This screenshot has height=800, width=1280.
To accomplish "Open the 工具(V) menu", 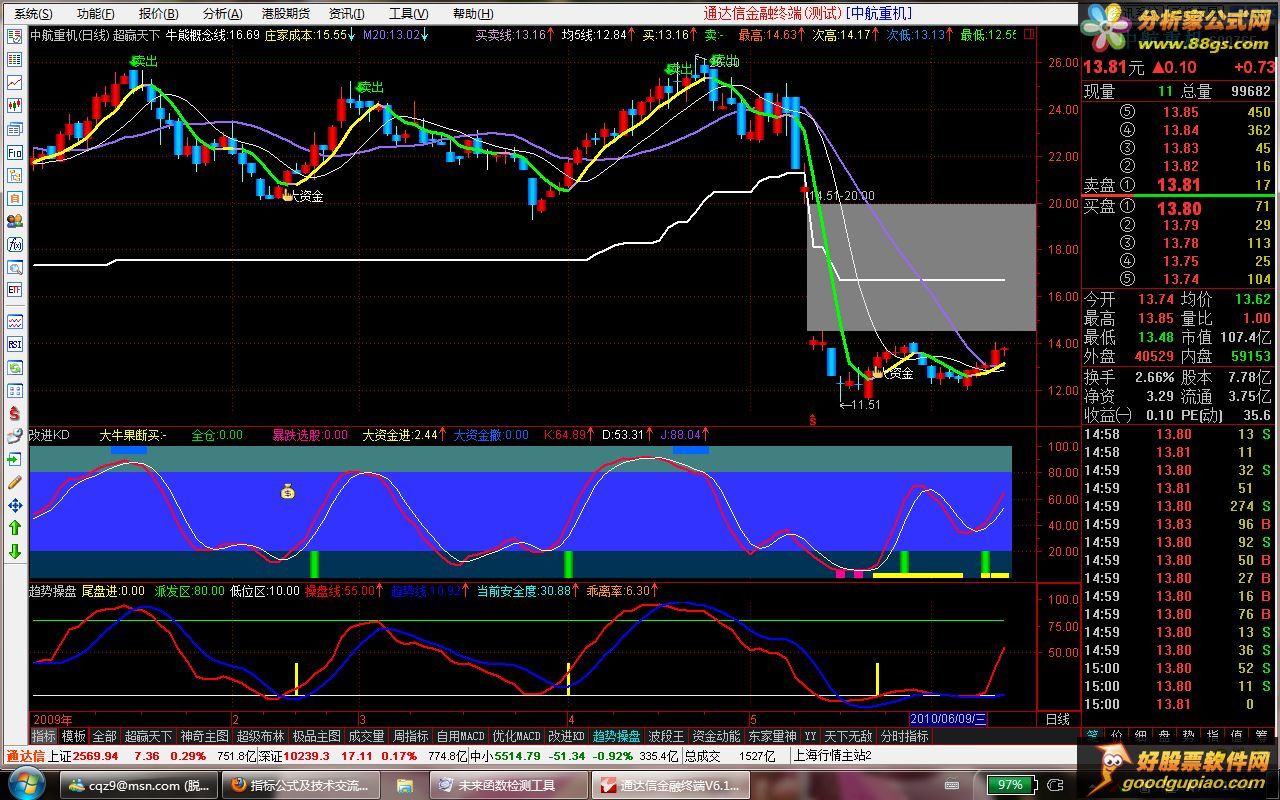I will 408,14.
